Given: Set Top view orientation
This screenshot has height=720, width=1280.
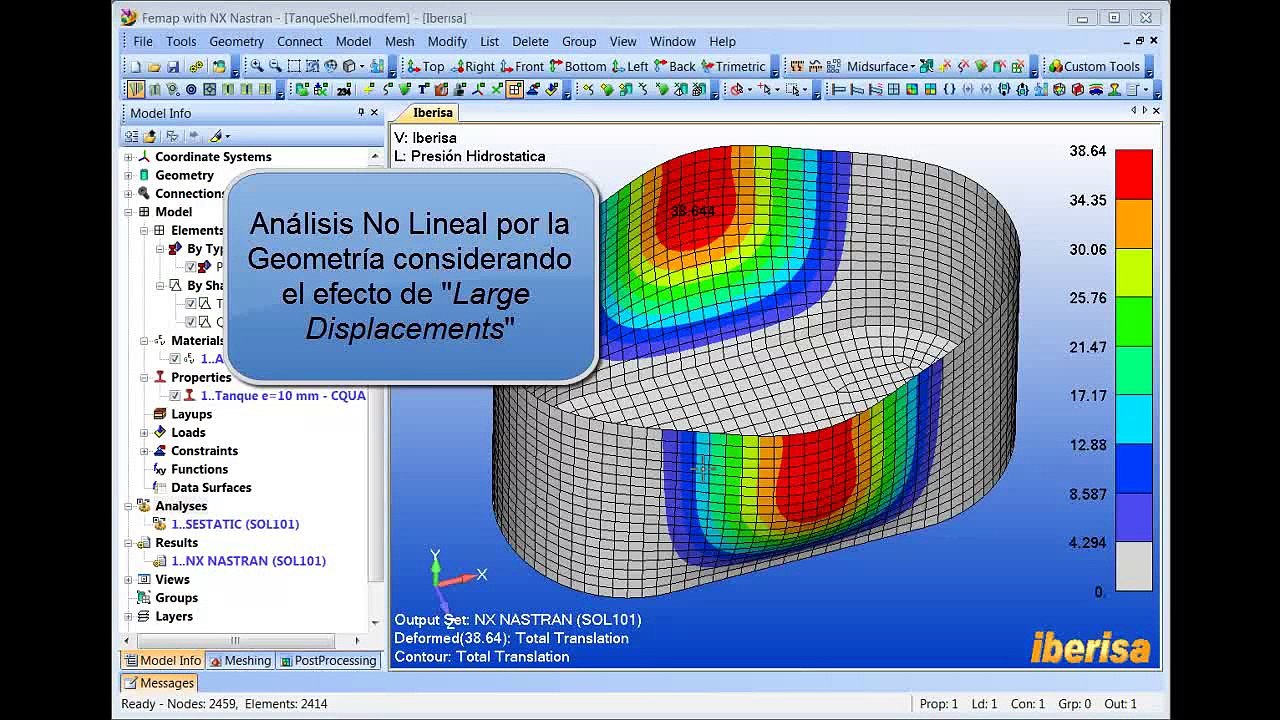Looking at the screenshot, I should click(425, 66).
